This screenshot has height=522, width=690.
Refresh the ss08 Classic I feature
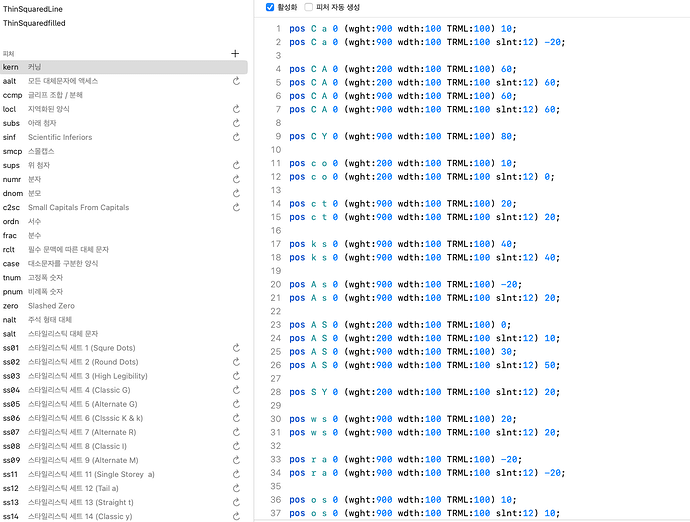(236, 446)
